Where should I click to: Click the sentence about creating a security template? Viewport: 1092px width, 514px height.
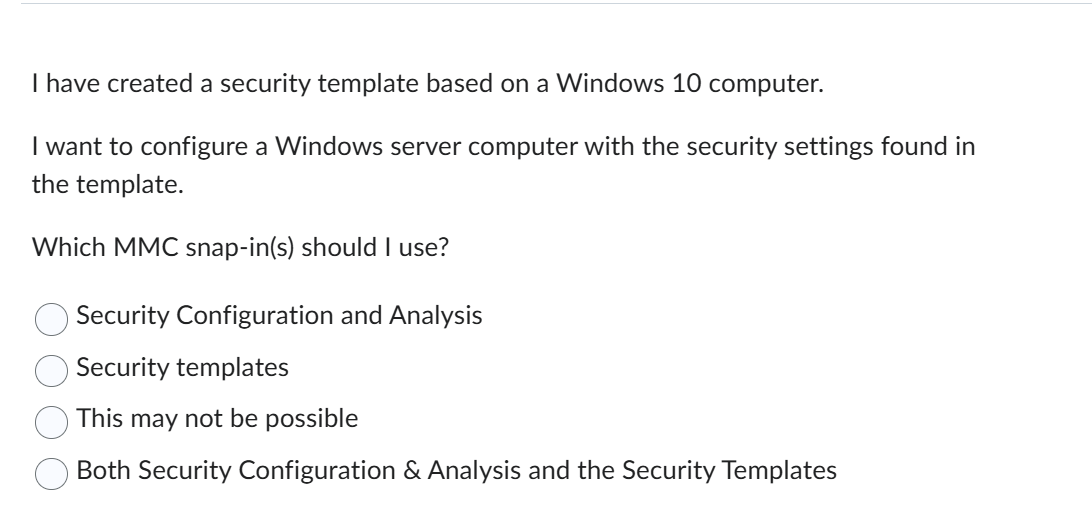click(428, 84)
